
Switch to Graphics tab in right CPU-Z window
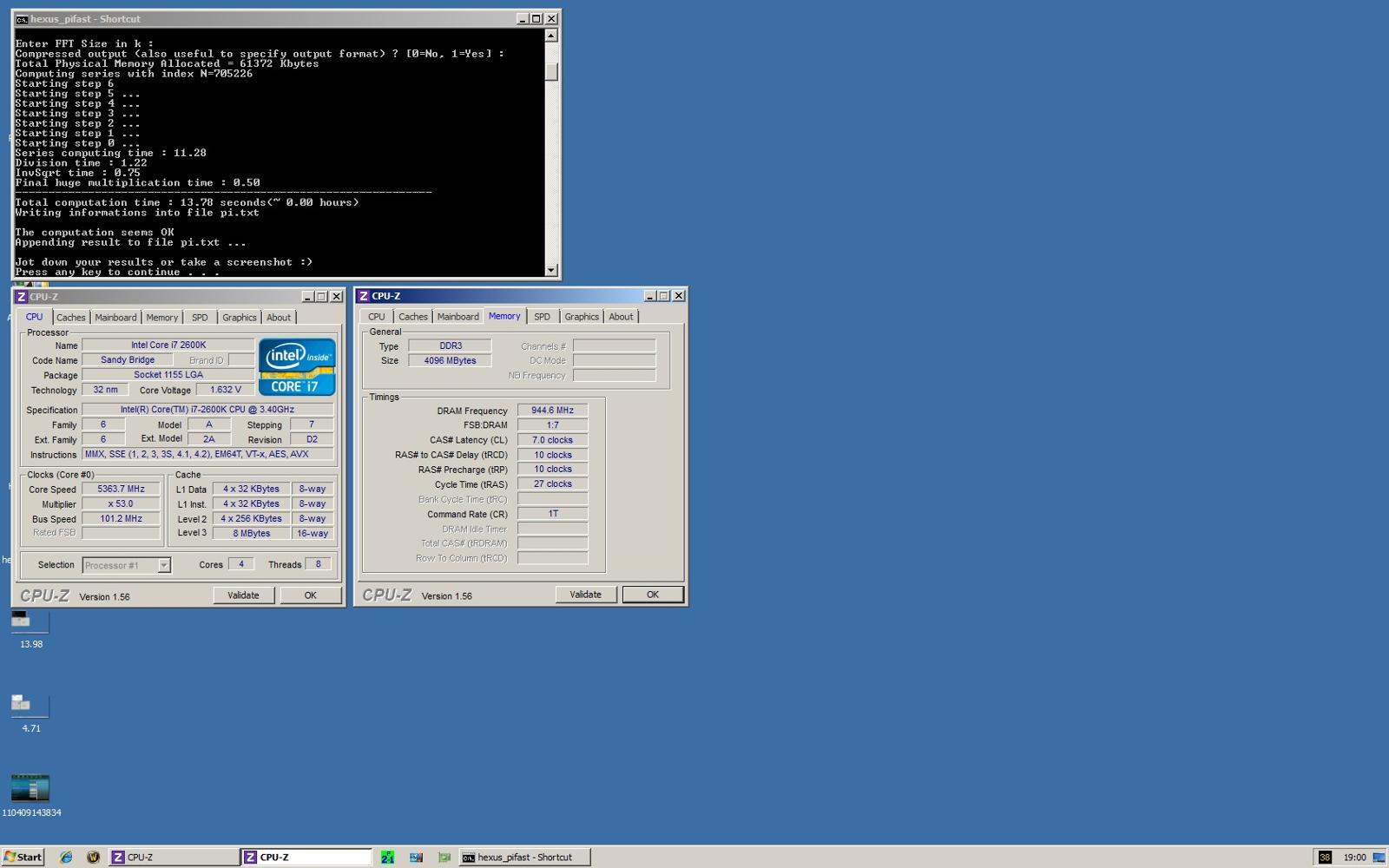[x=582, y=317]
